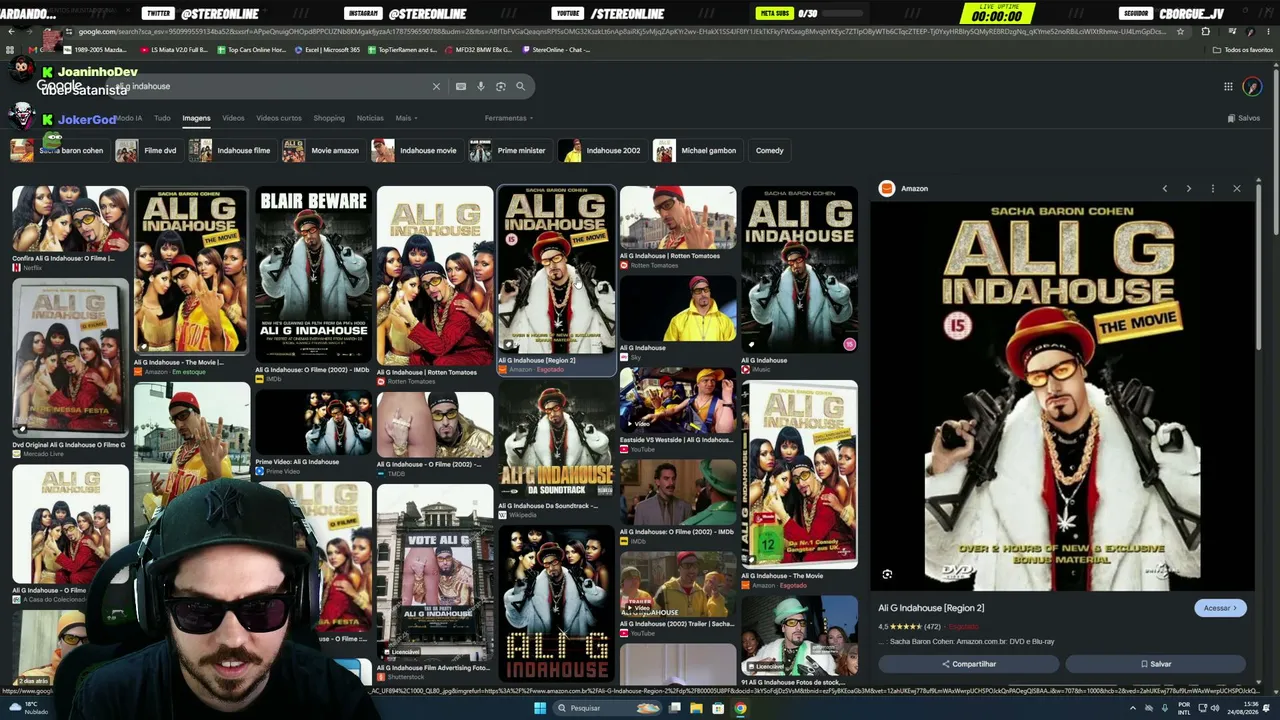This screenshot has height=720, width=1280.
Task: Open the Google apps grid
Action: [1228, 87]
